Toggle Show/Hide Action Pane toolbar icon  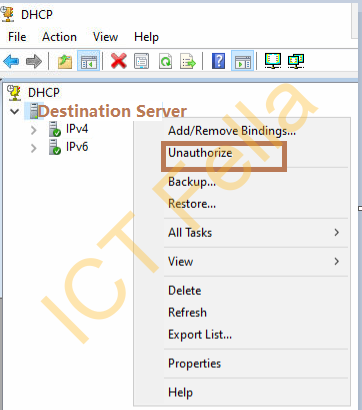(242, 61)
